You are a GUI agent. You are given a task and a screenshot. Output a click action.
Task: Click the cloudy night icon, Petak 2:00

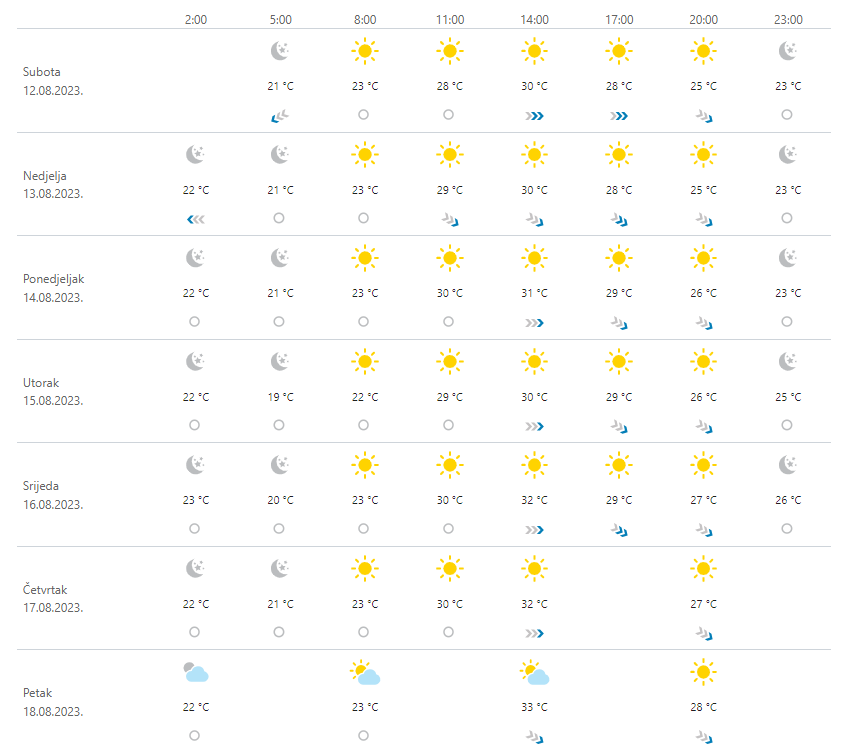point(196,673)
